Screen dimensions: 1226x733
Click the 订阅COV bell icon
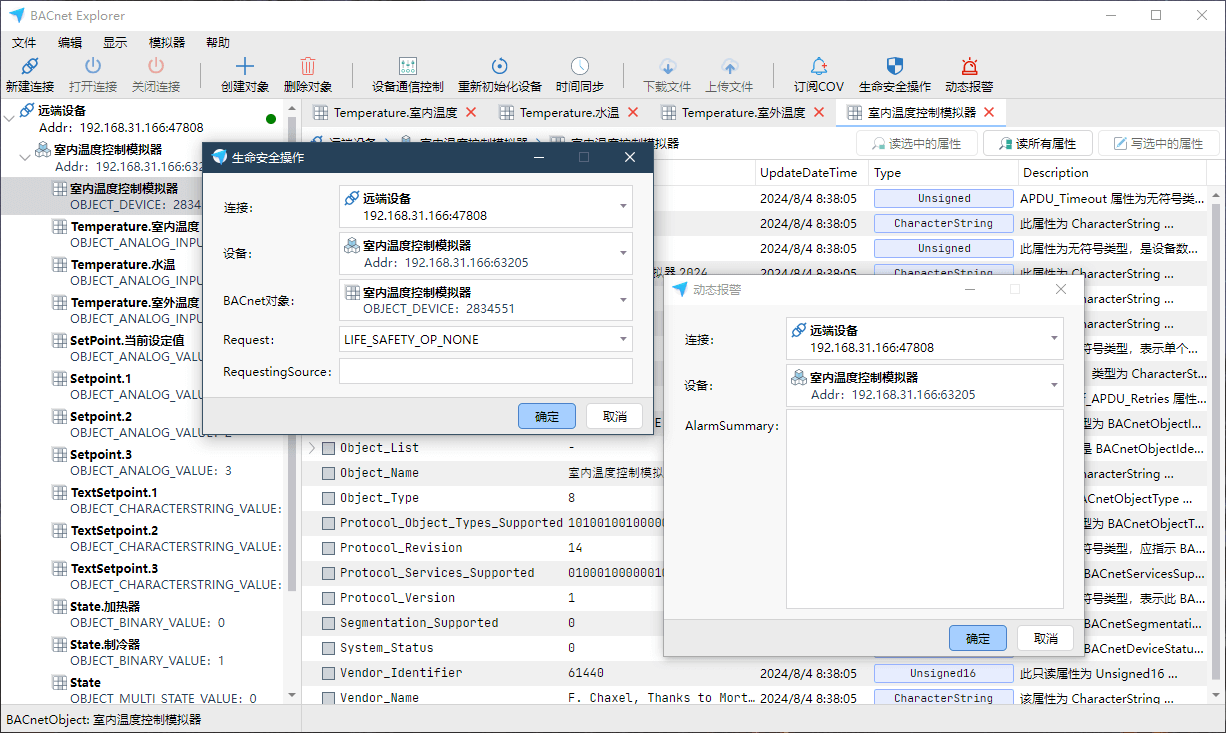(x=818, y=68)
